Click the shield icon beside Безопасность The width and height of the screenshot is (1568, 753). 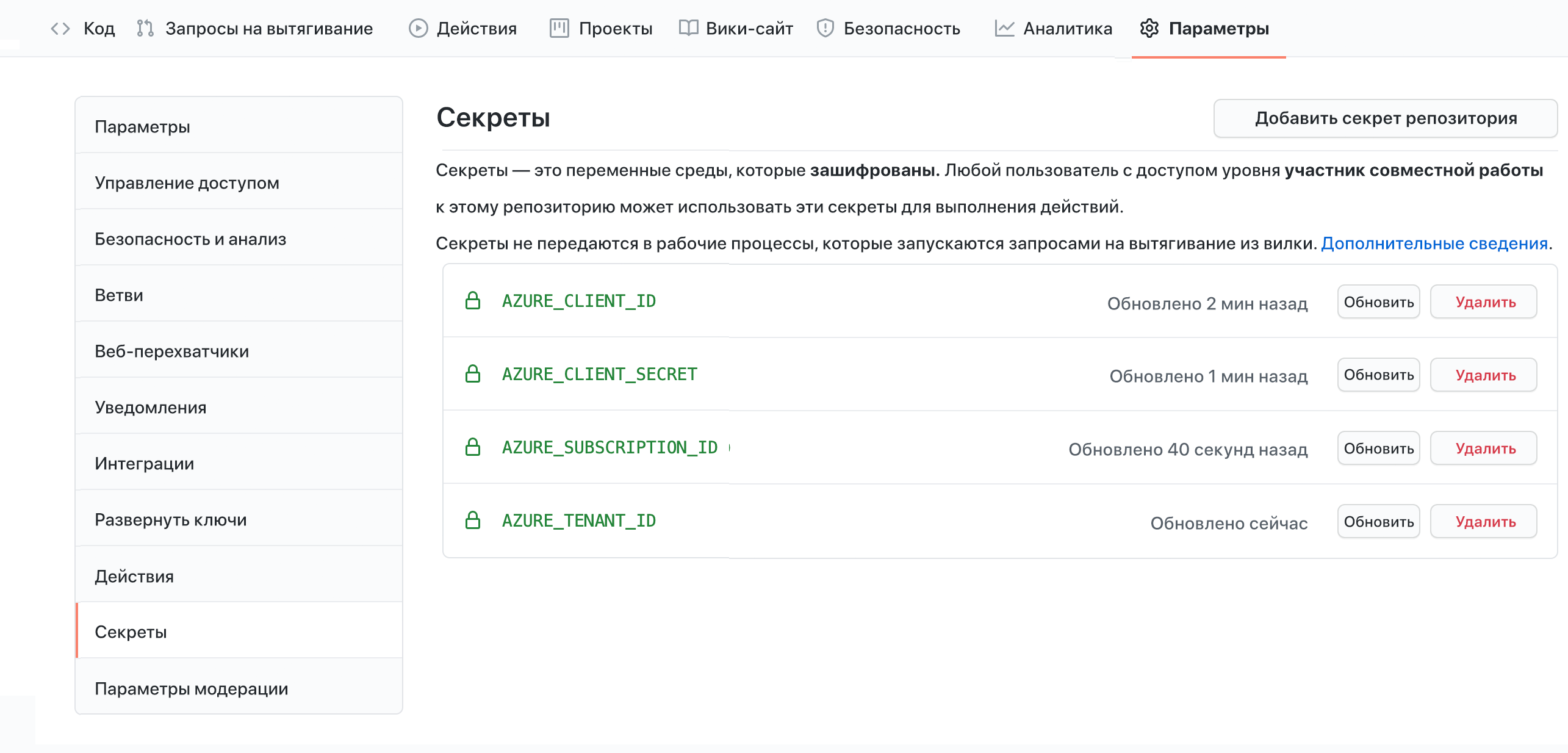[825, 29]
